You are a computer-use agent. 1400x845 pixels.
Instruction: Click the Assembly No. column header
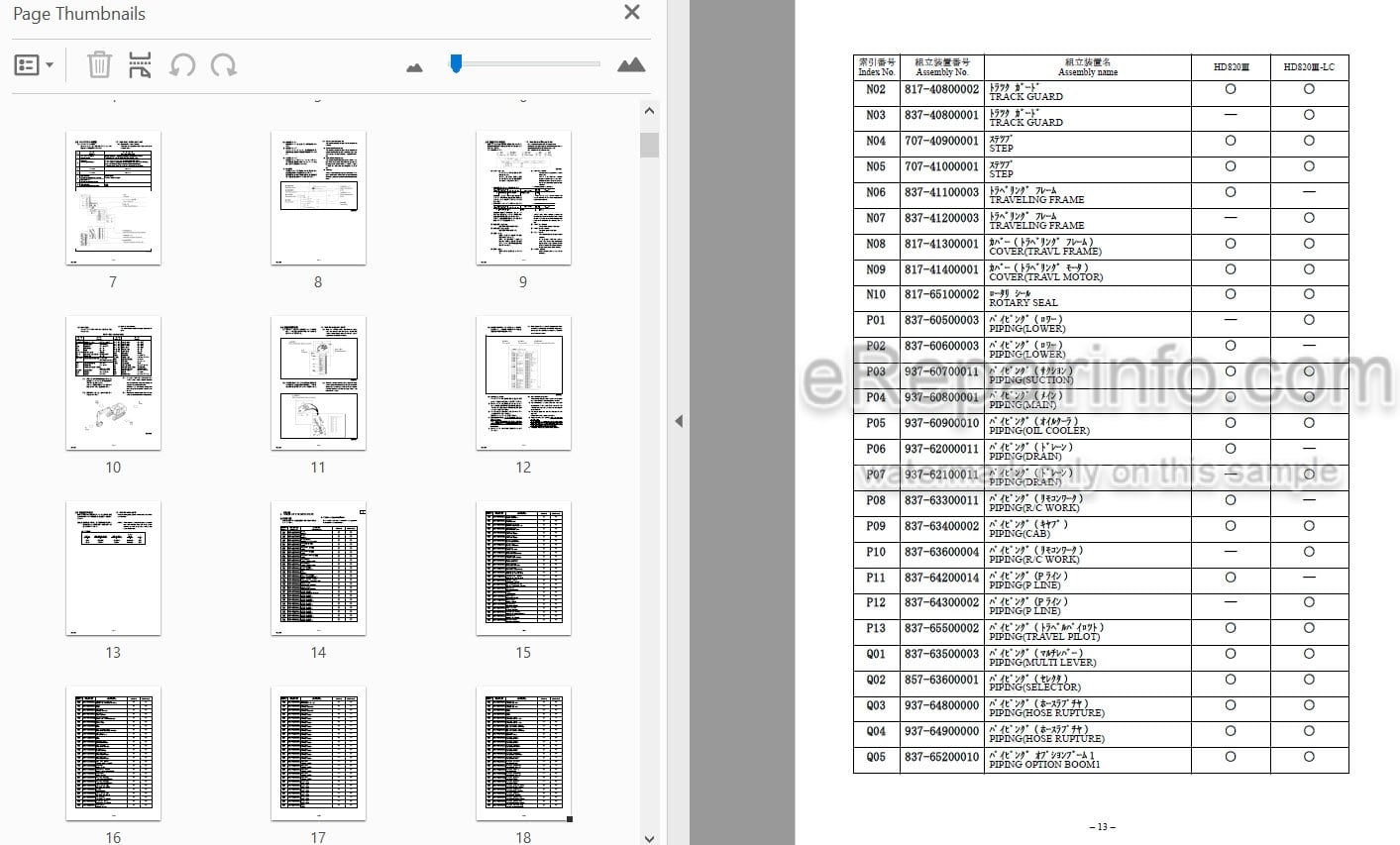coord(941,67)
